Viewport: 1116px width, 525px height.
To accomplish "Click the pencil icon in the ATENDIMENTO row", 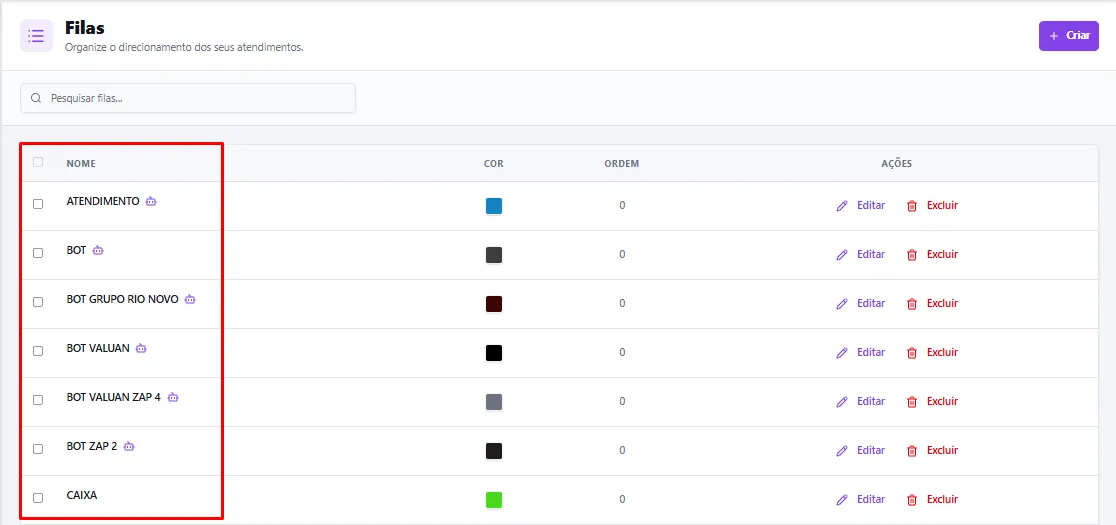I will [842, 206].
